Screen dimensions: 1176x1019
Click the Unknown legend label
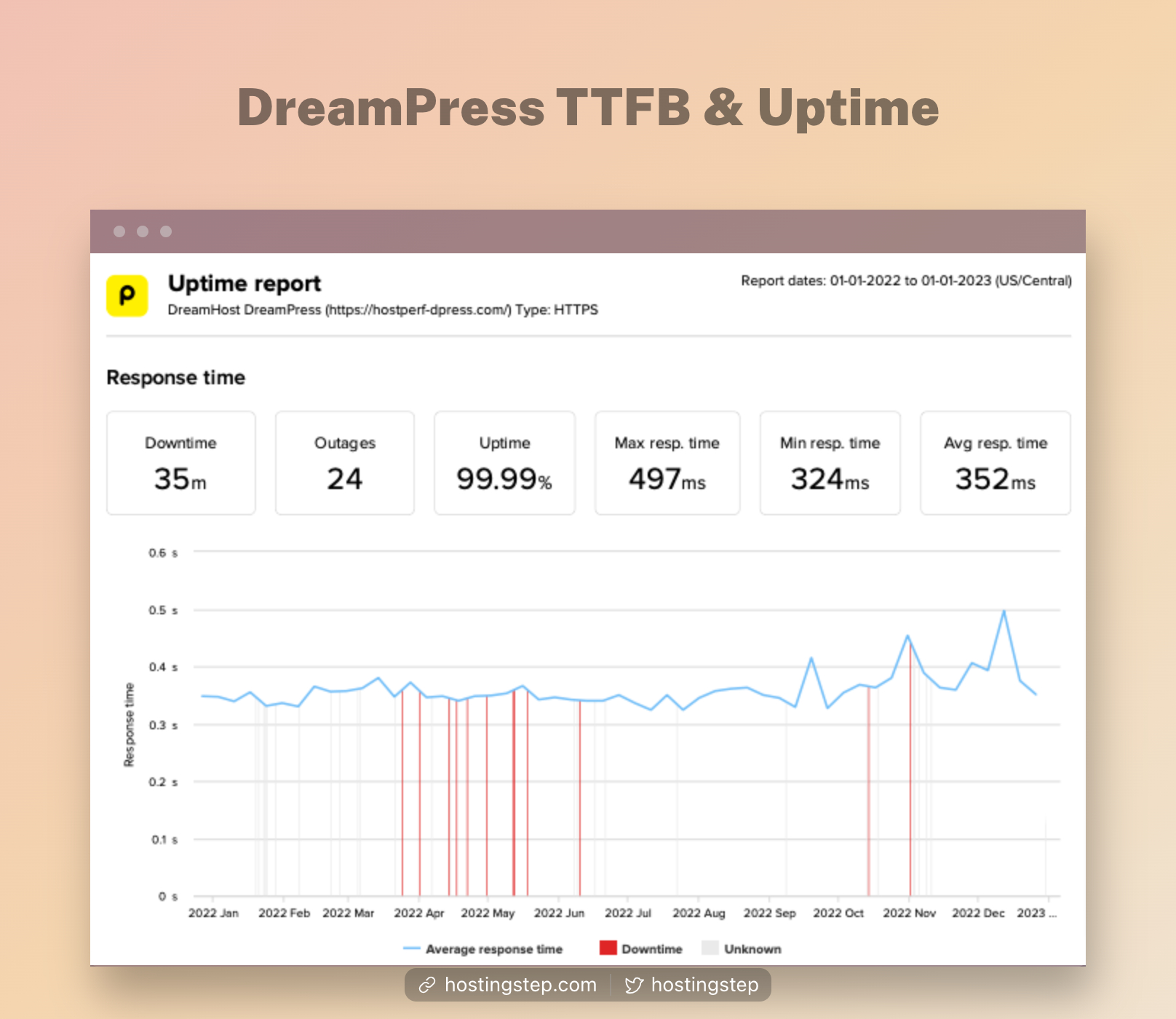pos(752,949)
